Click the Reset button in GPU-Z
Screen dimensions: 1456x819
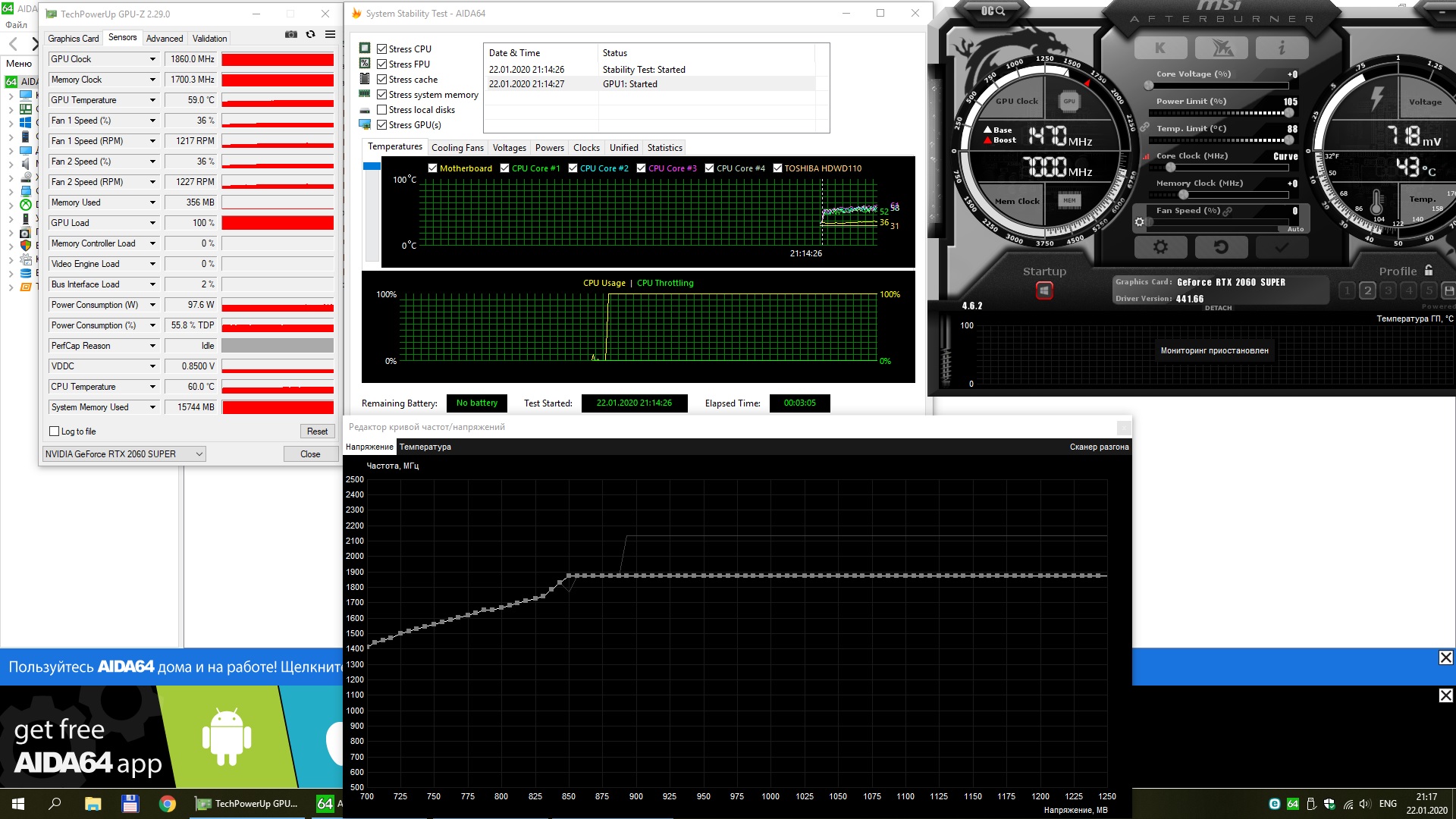click(317, 431)
